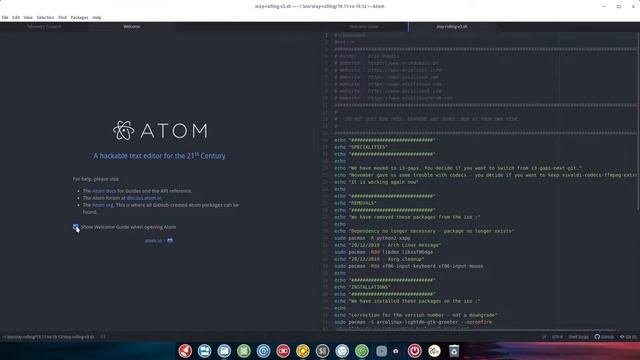
Task: Open the green Atom dock icon
Action: (362, 351)
